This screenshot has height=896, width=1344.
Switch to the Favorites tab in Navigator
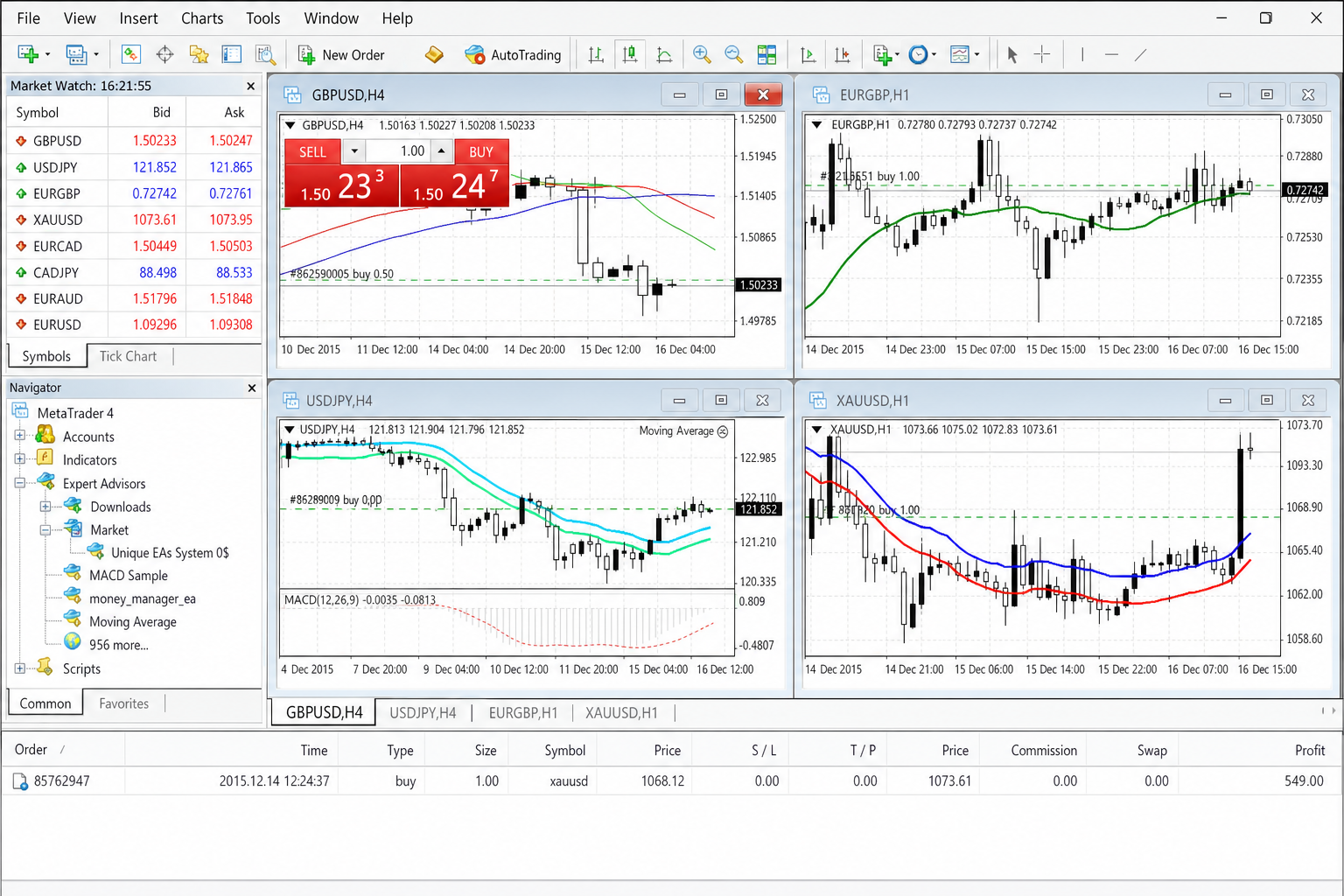click(x=123, y=703)
